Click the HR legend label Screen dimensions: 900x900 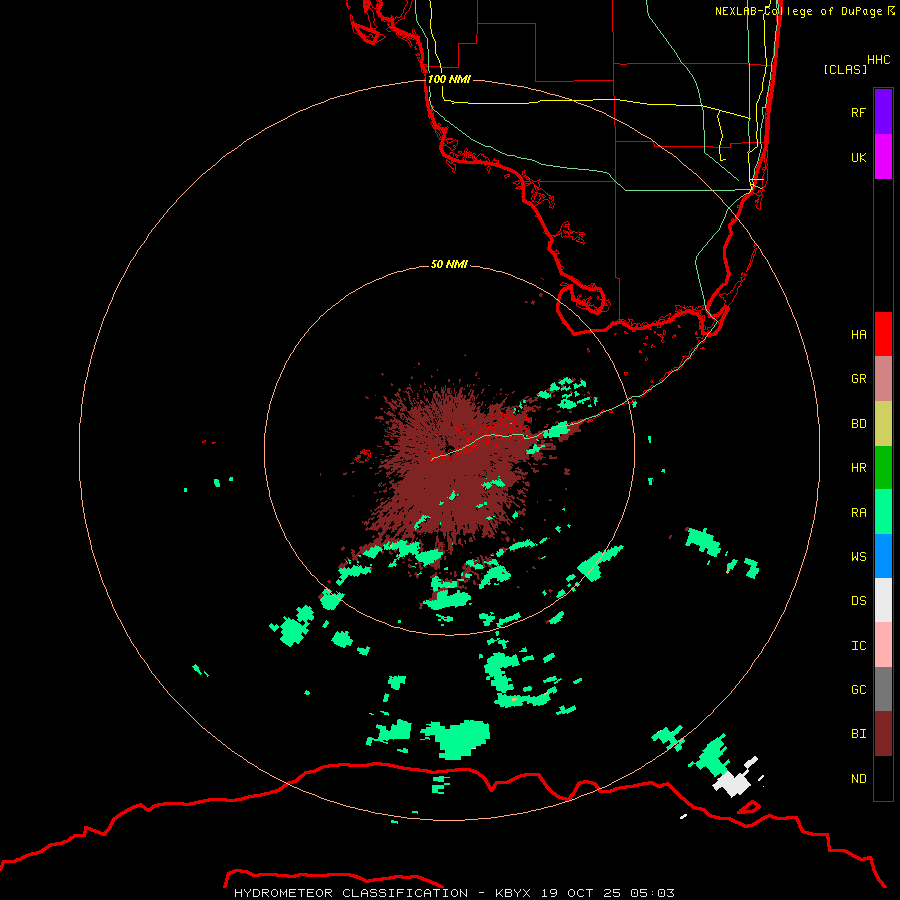tap(859, 468)
